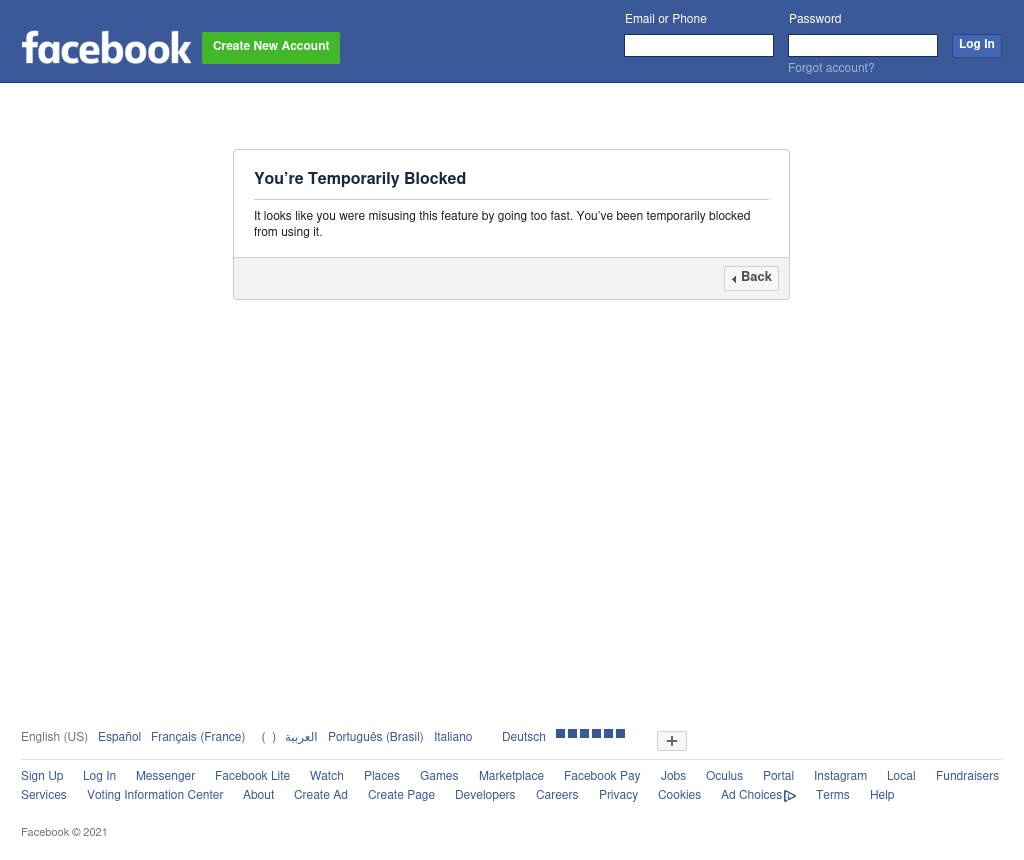Viewport: 1024px width, 860px height.
Task: Focus the Email or Phone field
Action: [x=699, y=45]
